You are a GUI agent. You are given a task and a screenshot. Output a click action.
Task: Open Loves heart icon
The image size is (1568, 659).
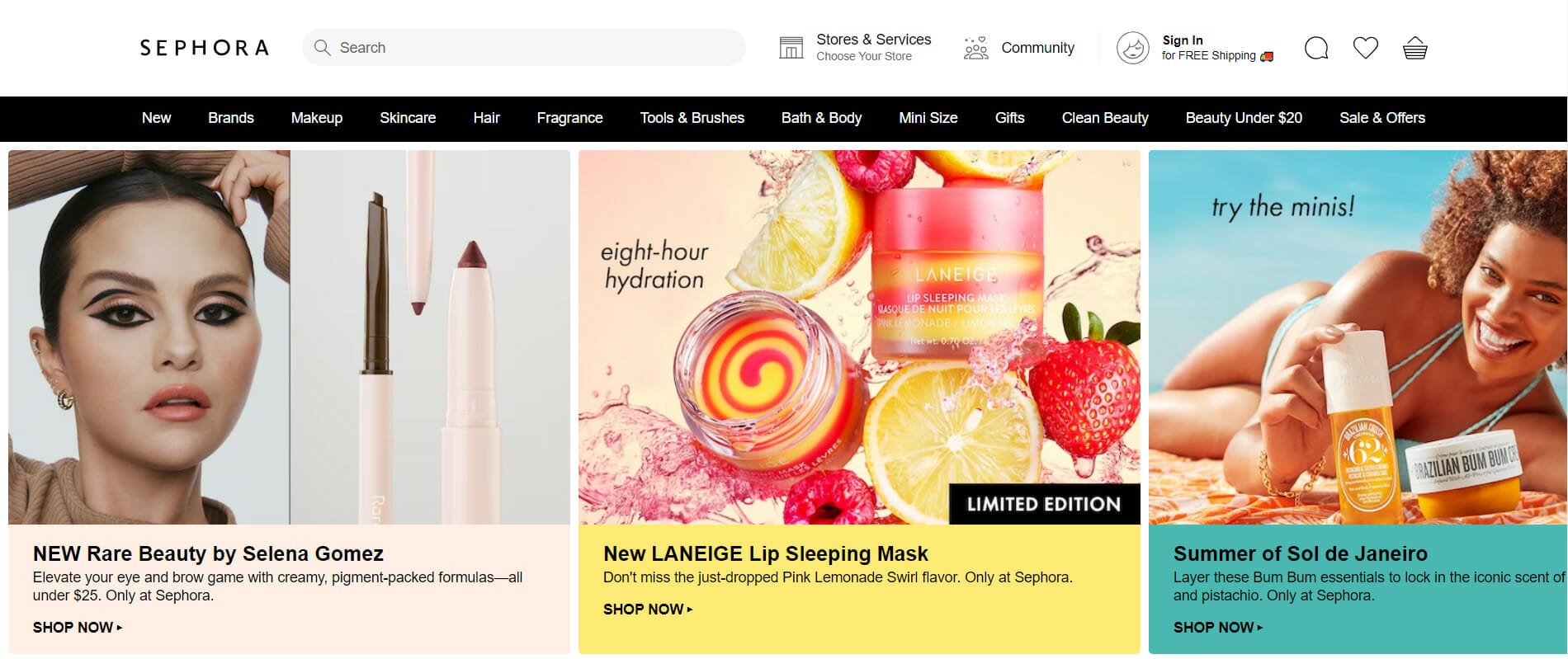(x=1366, y=48)
